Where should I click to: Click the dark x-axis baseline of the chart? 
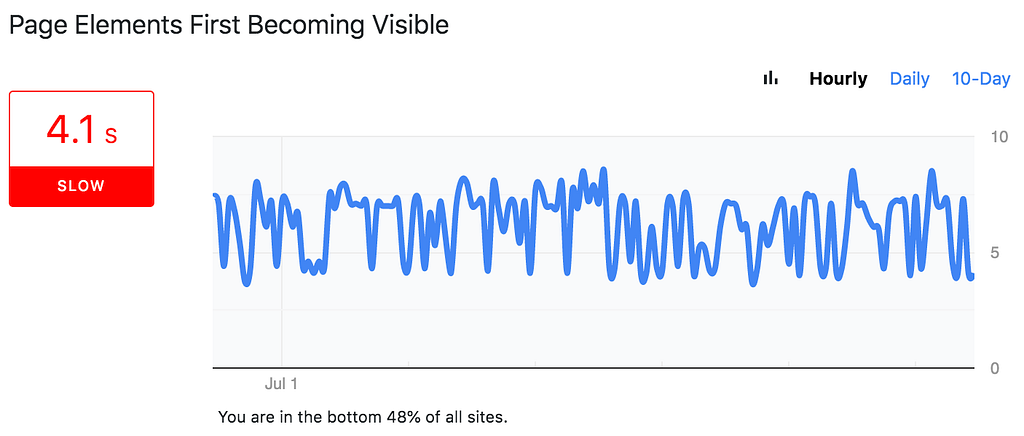click(594, 368)
